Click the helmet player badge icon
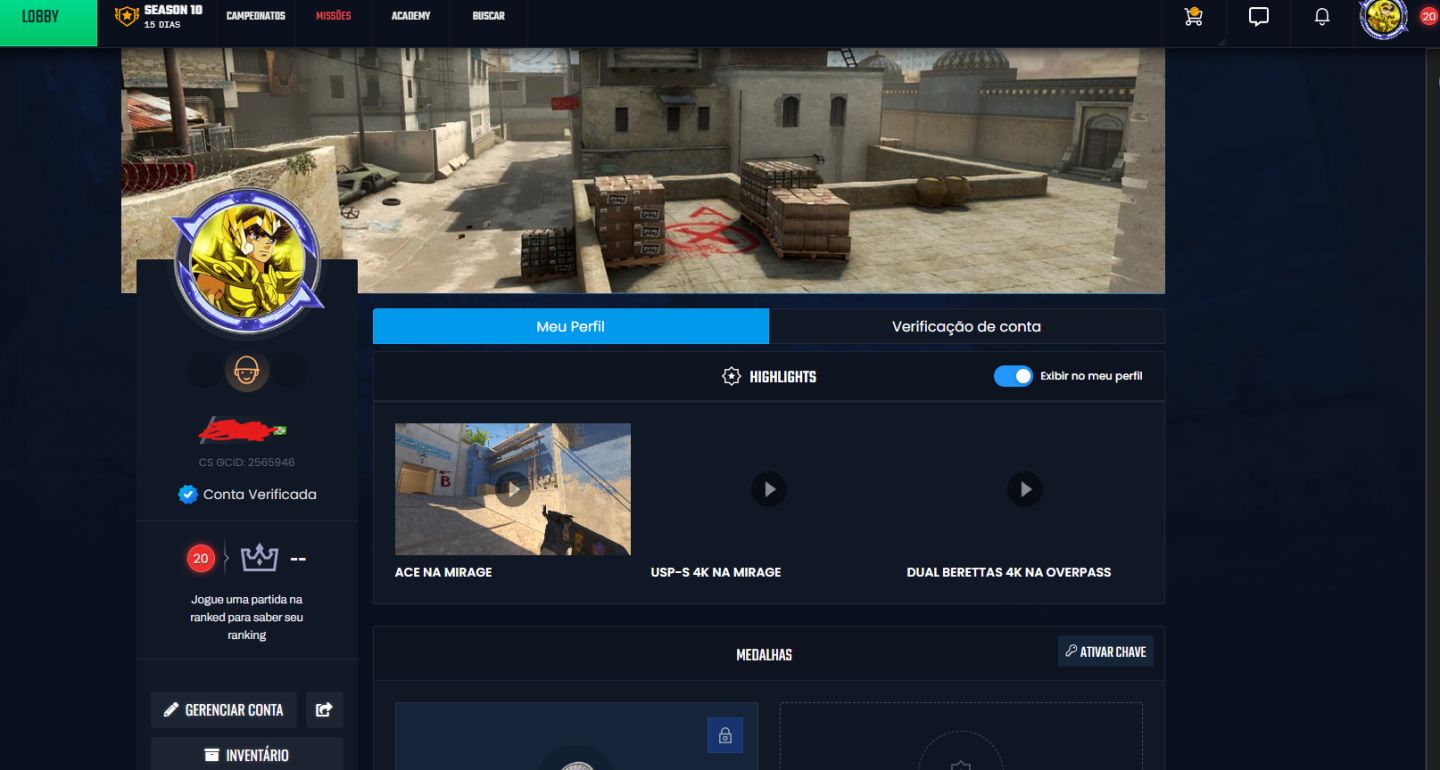Image resolution: width=1440 pixels, height=770 pixels. (x=246, y=371)
